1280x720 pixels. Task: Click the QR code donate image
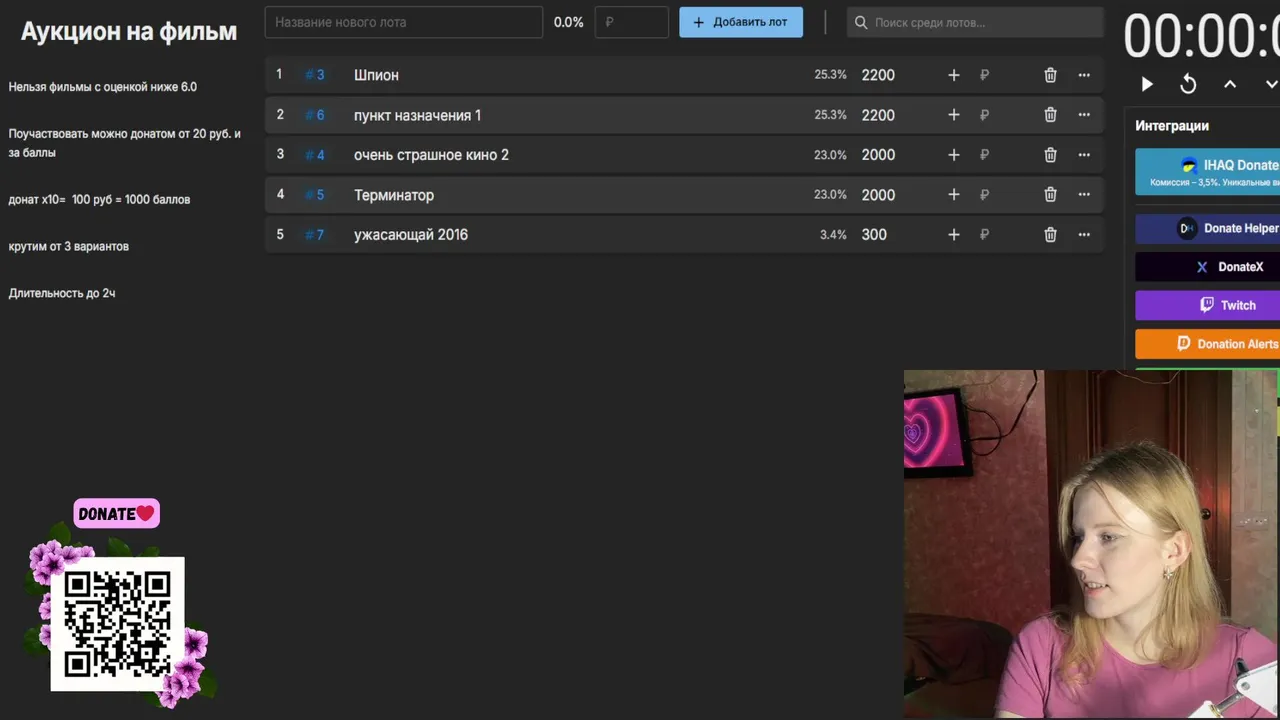click(118, 624)
